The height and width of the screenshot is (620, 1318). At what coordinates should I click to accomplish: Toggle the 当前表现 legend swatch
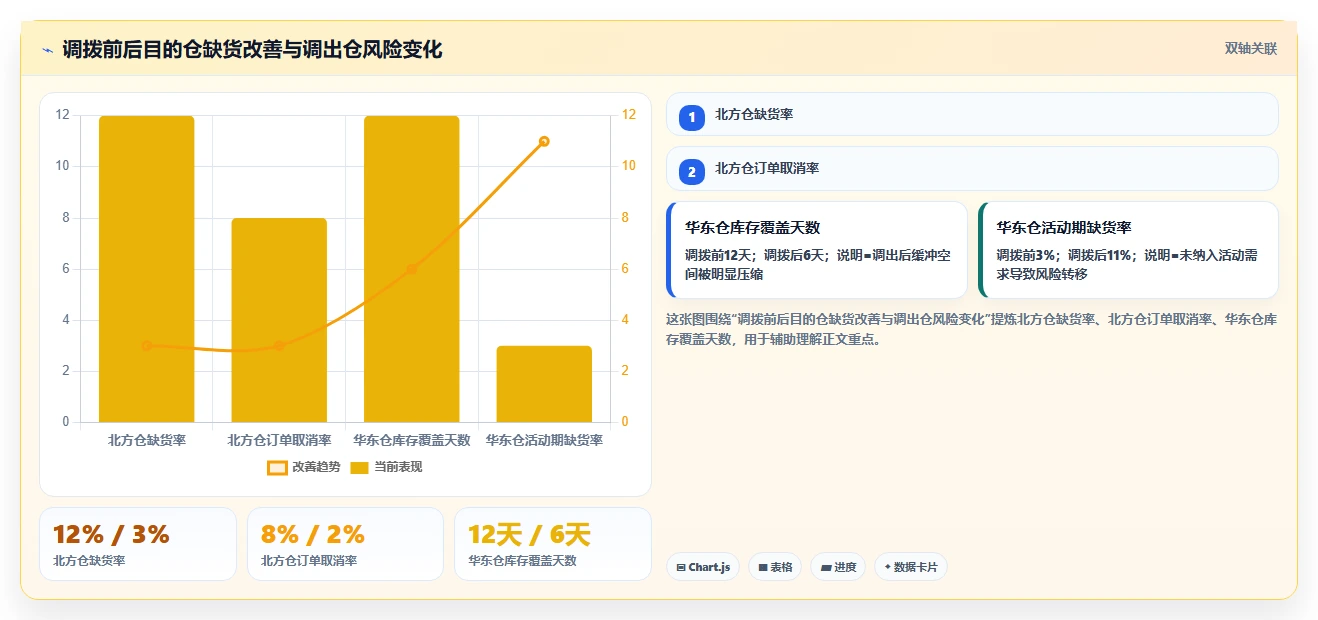pyautogui.click(x=359, y=467)
